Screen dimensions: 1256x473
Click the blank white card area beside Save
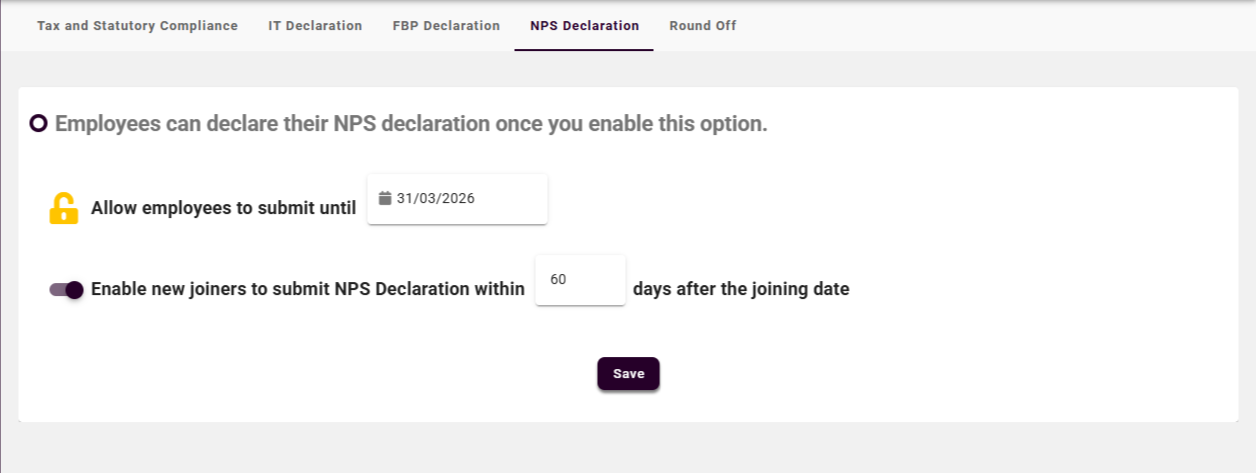(x=900, y=374)
